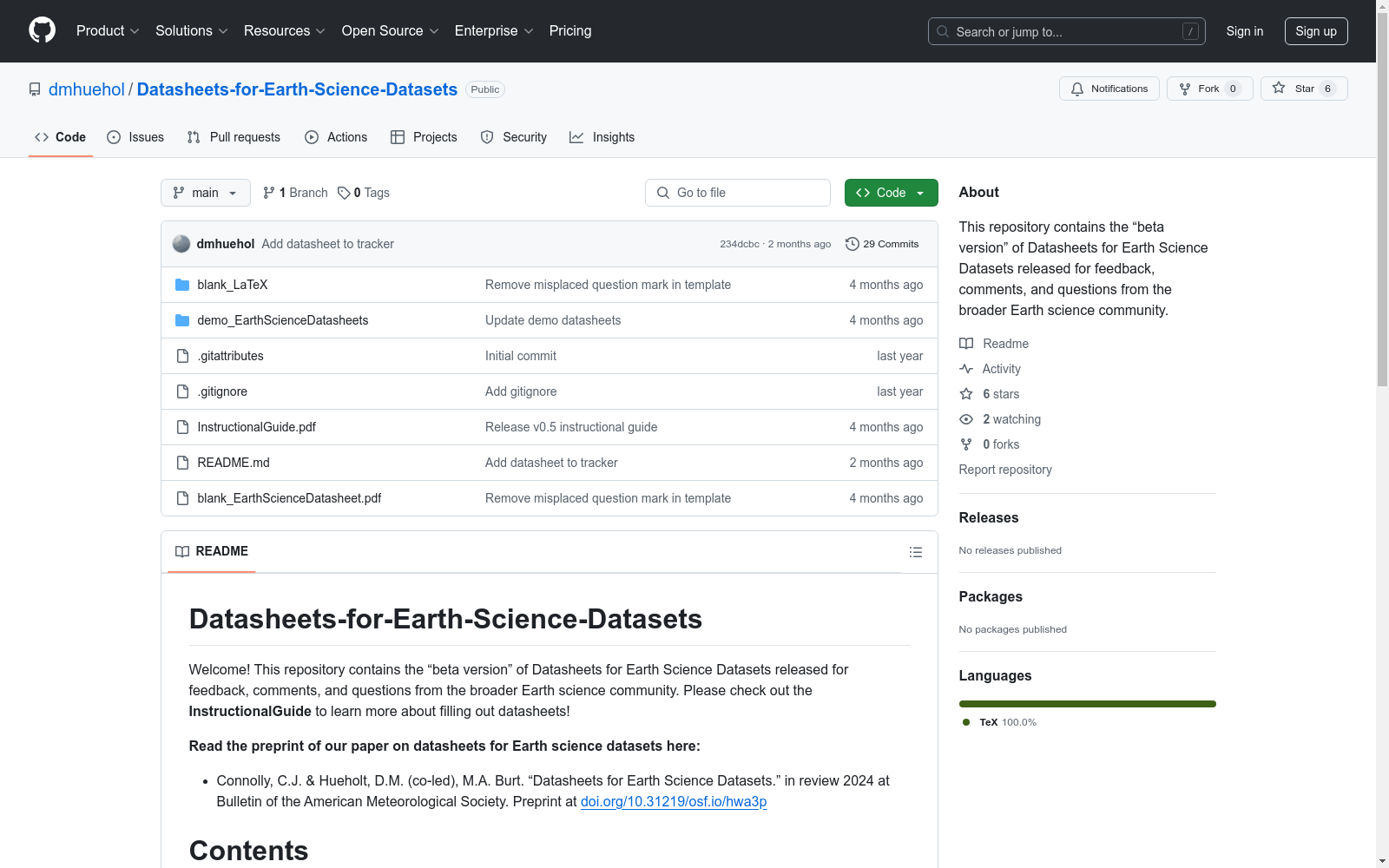
Task: Open the 29 Commits history
Action: pos(882,244)
